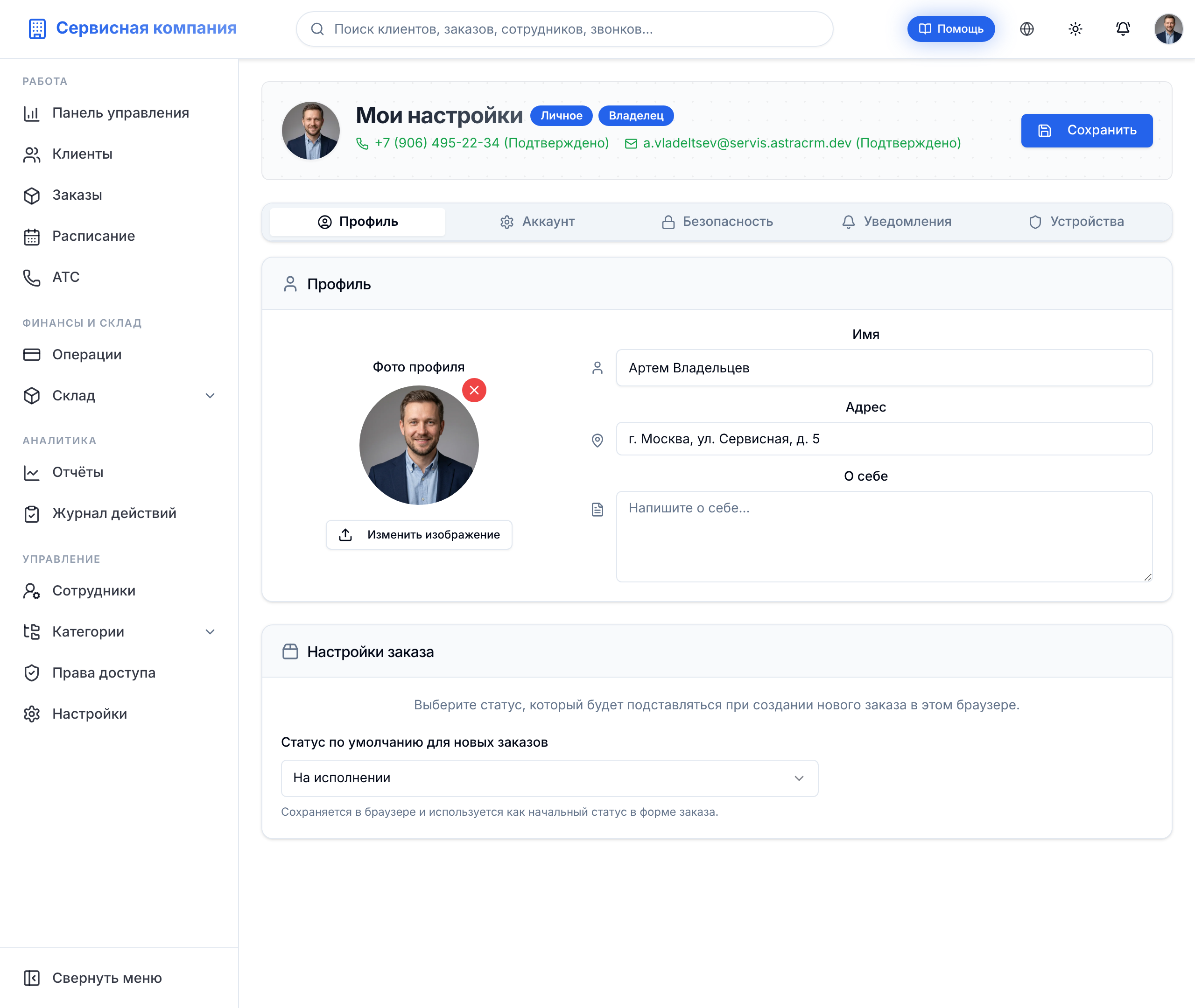Image resolution: width=1195 pixels, height=1008 pixels.
Task: Click the Помощь help button
Action: 951,29
